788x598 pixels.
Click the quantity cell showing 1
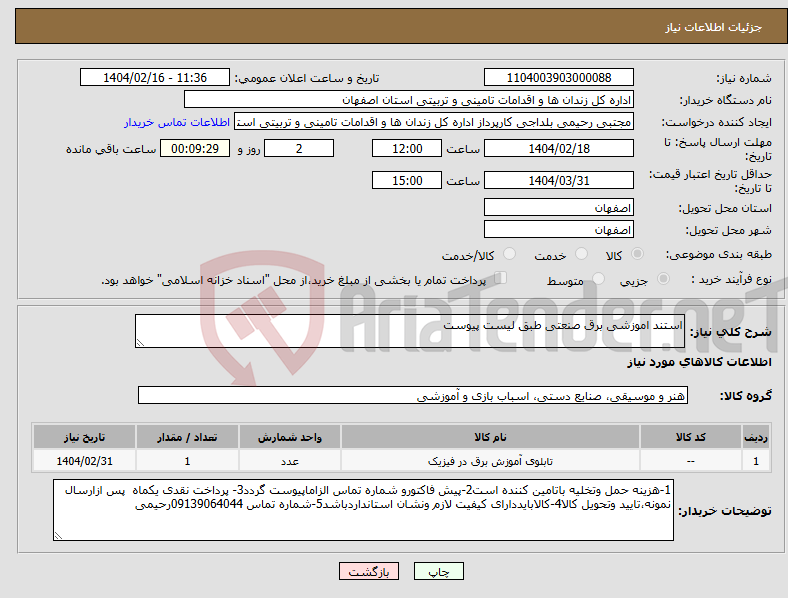coord(187,461)
